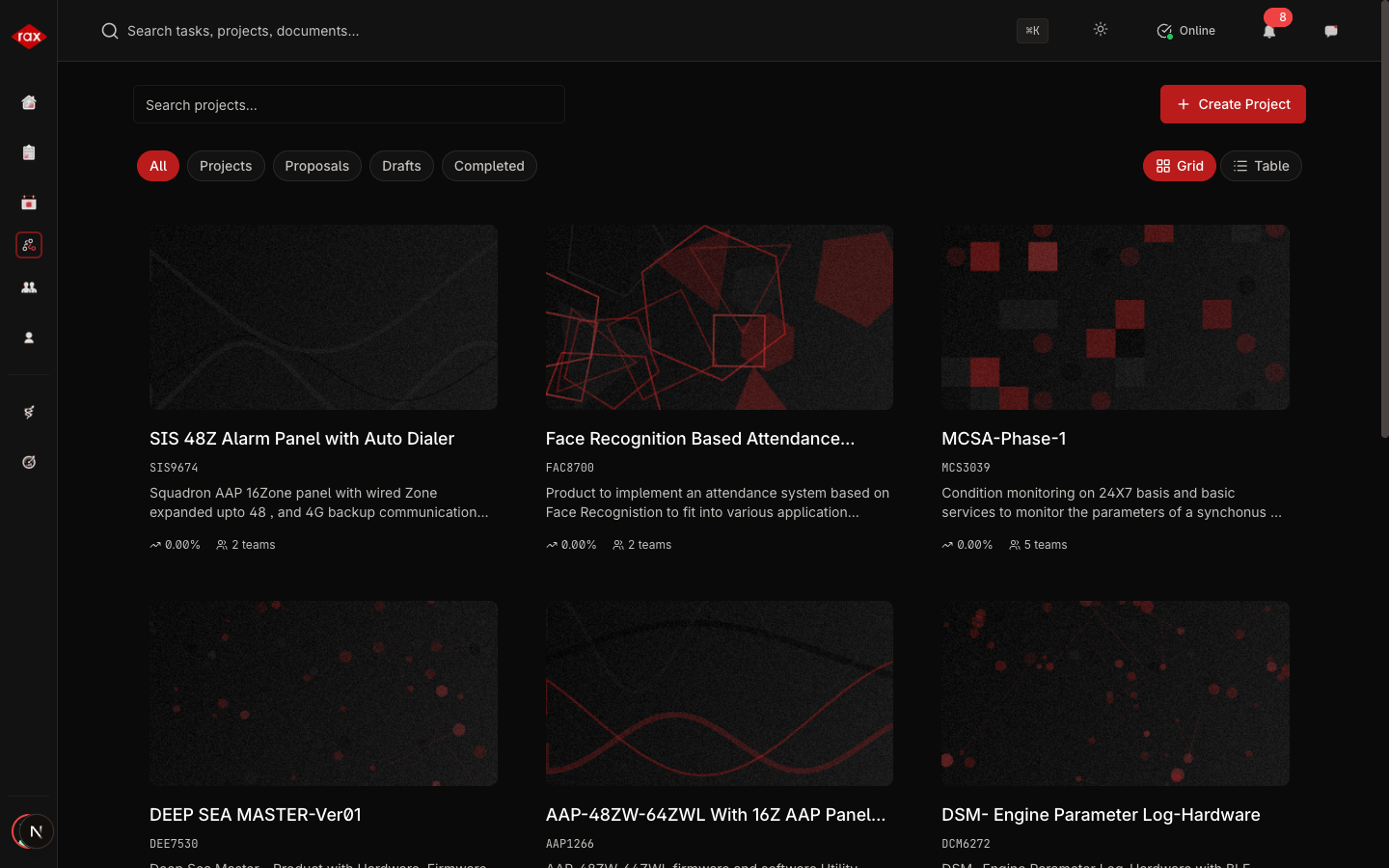This screenshot has height=868, width=1389.
Task: Click the Create Project button
Action: [1233, 104]
